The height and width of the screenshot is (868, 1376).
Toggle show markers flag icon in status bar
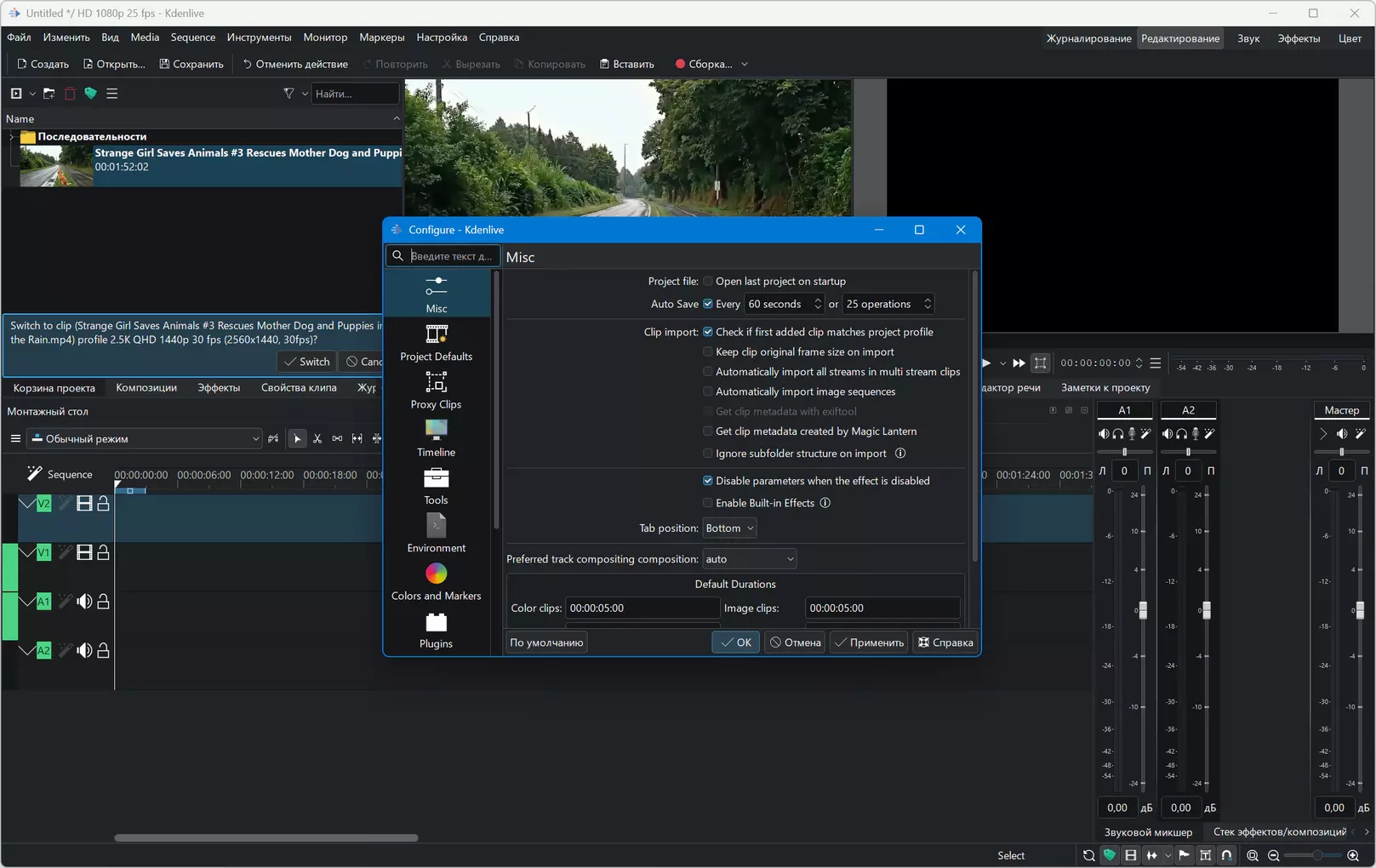point(1184,855)
